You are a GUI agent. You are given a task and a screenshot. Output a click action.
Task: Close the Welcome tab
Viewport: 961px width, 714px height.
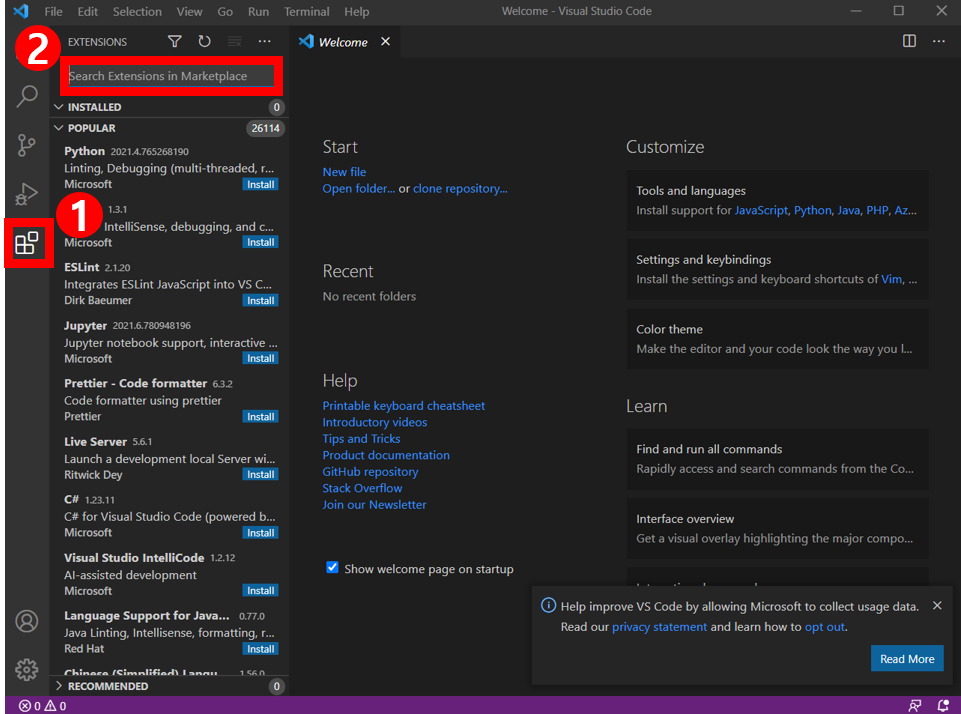pyautogui.click(x=386, y=41)
